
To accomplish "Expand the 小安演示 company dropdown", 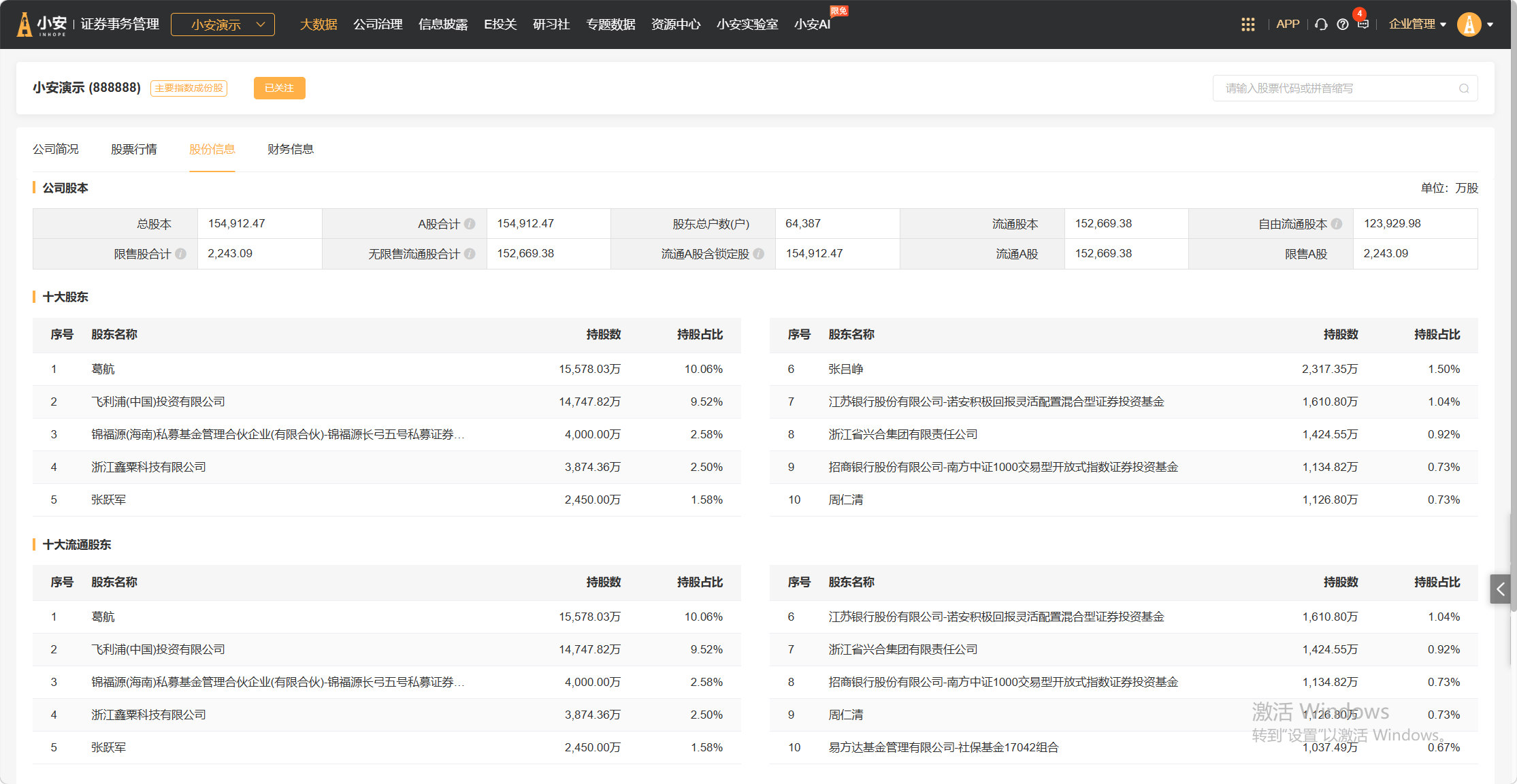I will pos(223,24).
